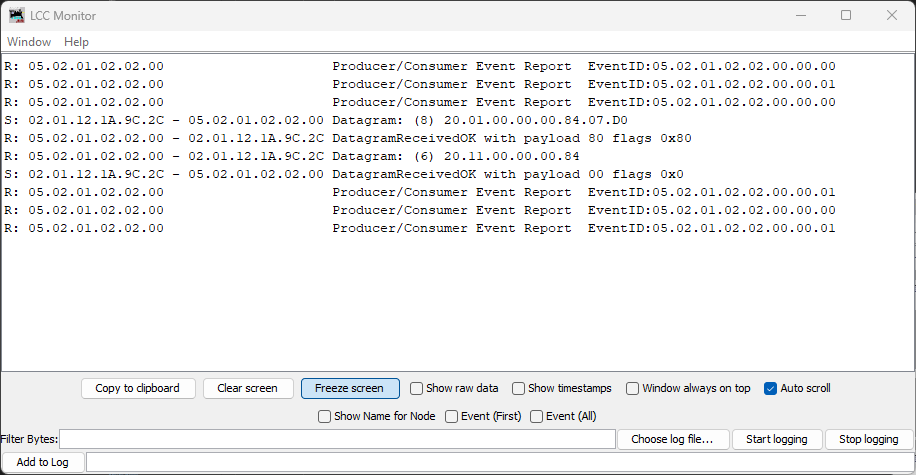
Task: Select DatagramReceivedOK payload 80 flags 0x80 line
Action: (348, 138)
